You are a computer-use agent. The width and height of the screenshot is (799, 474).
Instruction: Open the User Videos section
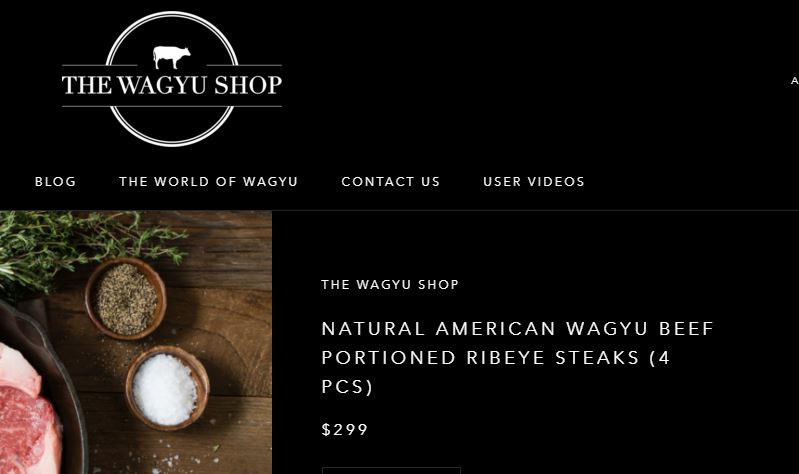(x=534, y=181)
